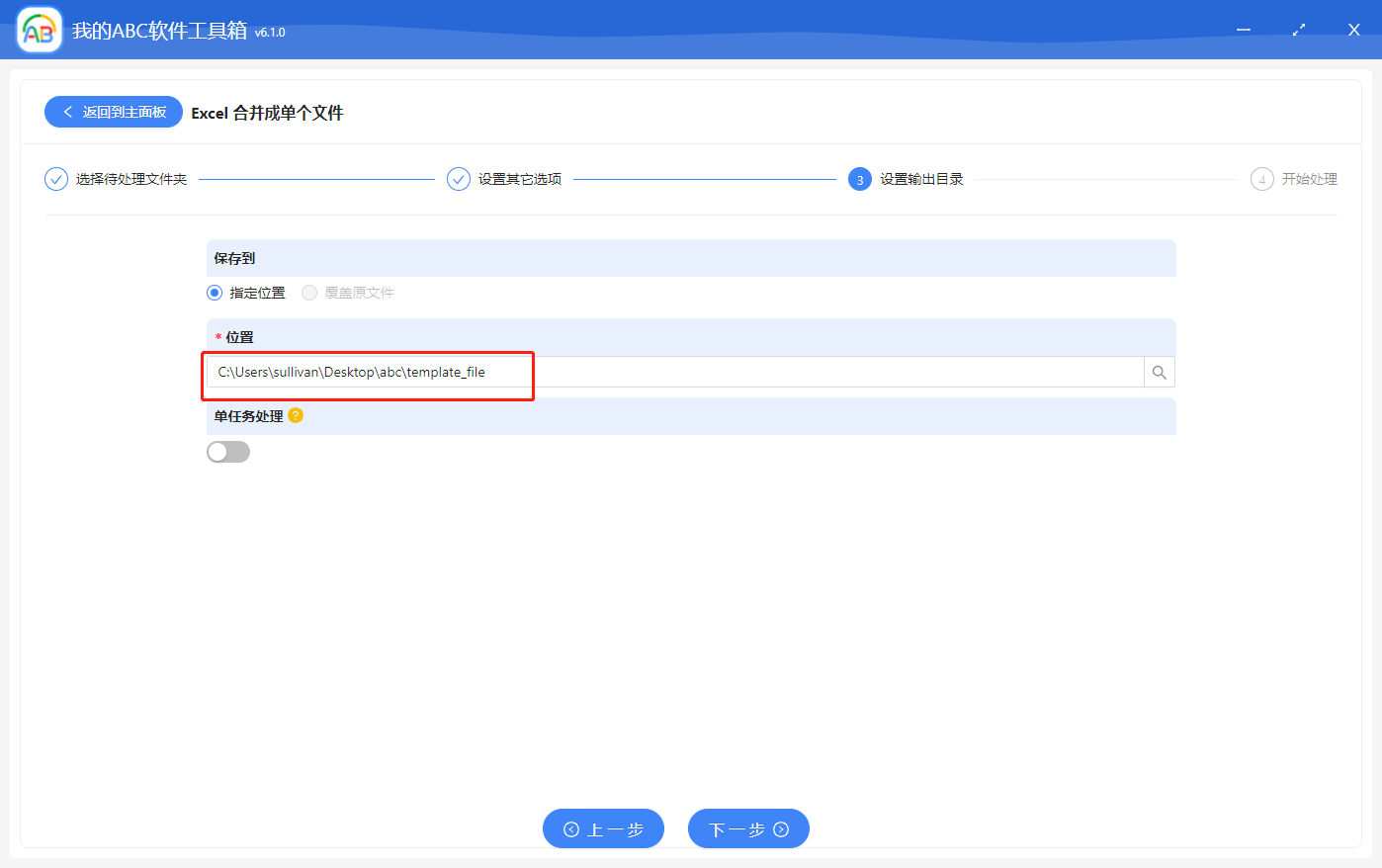Select the numbered circle 3 step icon
The width and height of the screenshot is (1382, 868).
[x=858, y=179]
